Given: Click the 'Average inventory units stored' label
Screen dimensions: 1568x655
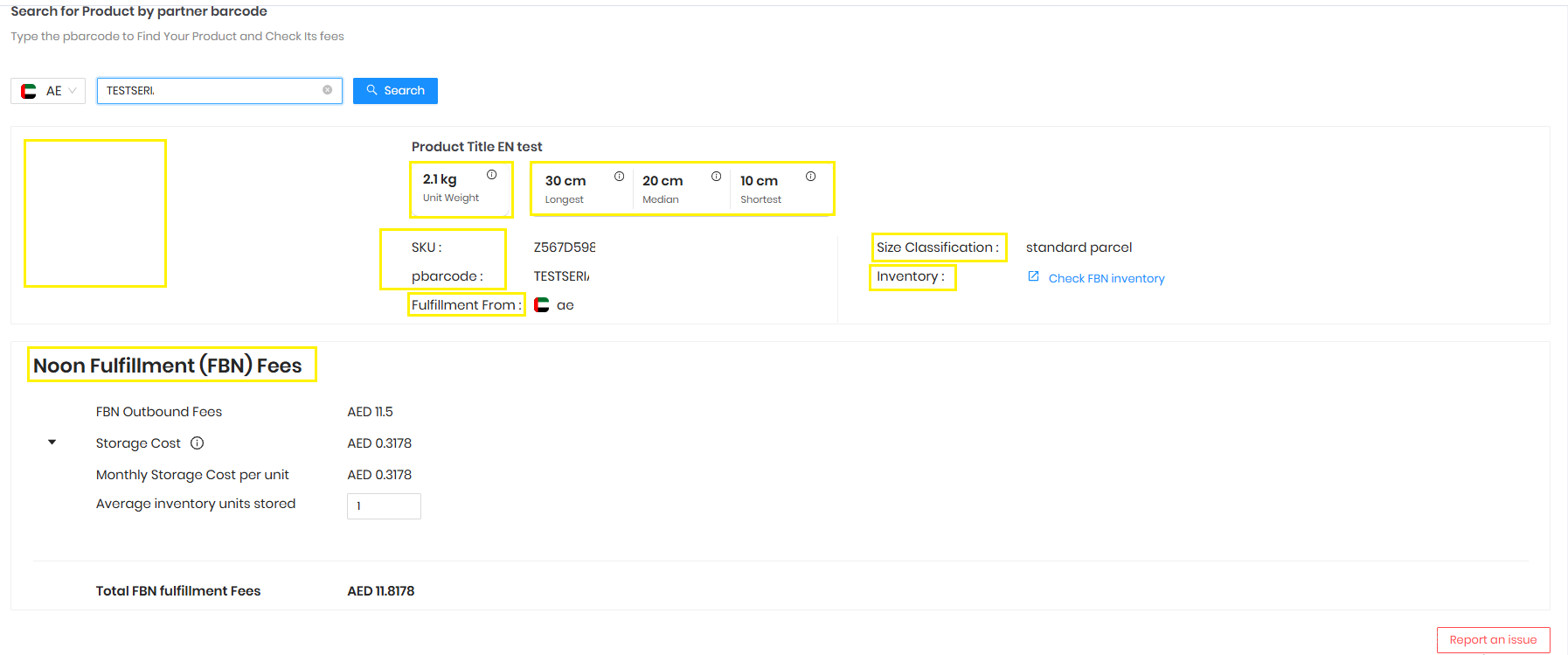Looking at the screenshot, I should click(x=196, y=504).
